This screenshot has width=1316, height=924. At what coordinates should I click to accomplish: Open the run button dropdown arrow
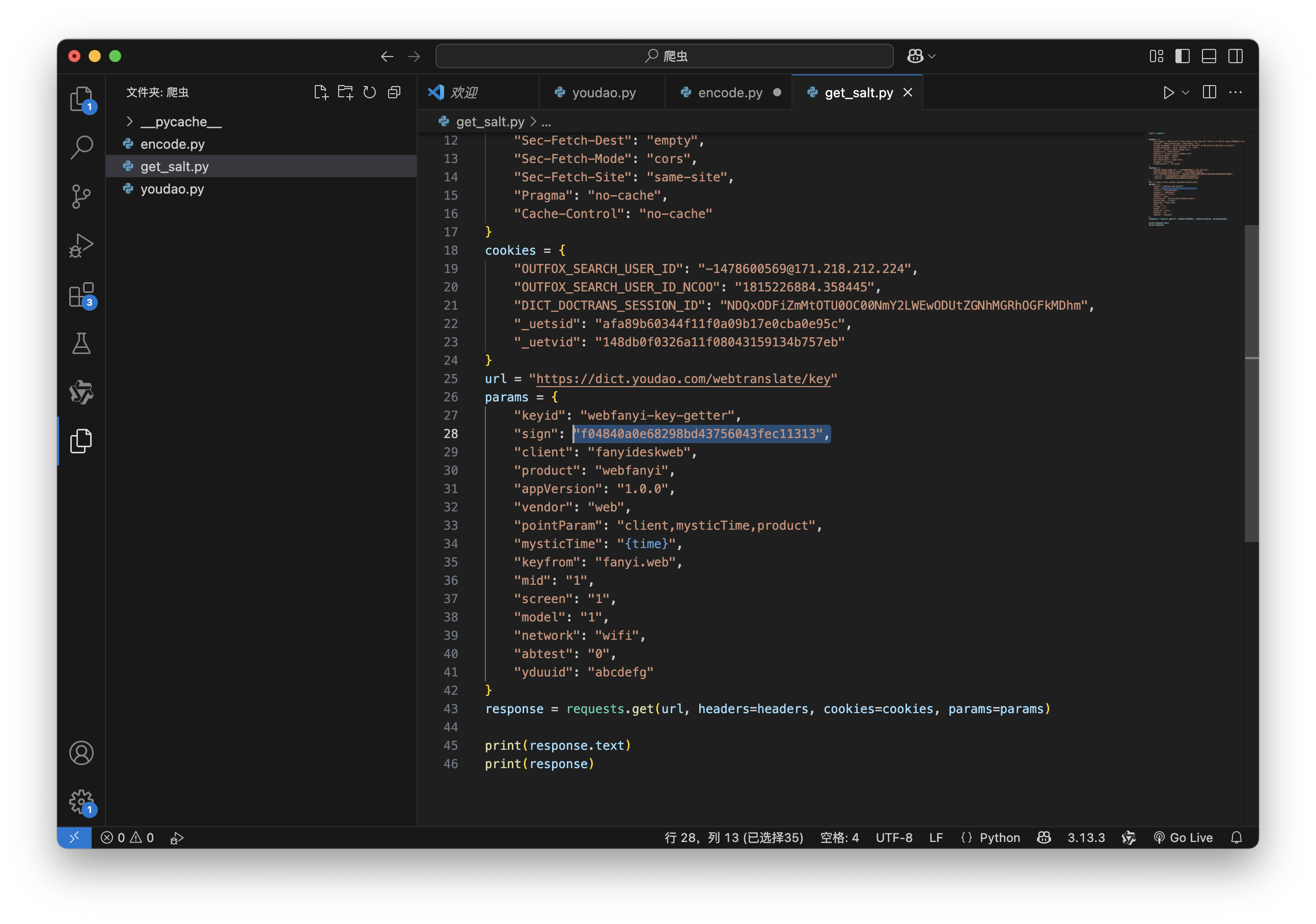[1186, 92]
